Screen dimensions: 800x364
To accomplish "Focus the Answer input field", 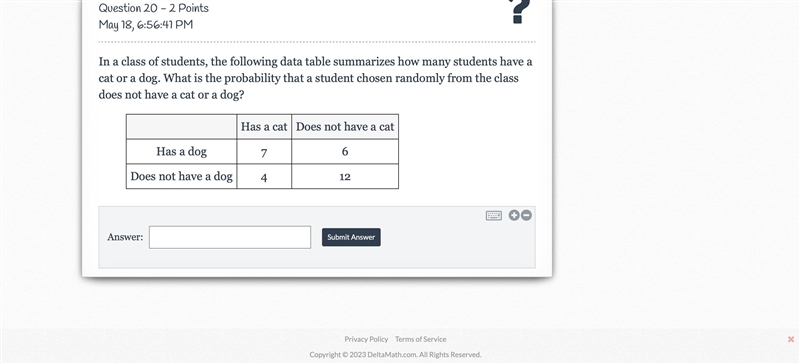I will click(x=230, y=237).
